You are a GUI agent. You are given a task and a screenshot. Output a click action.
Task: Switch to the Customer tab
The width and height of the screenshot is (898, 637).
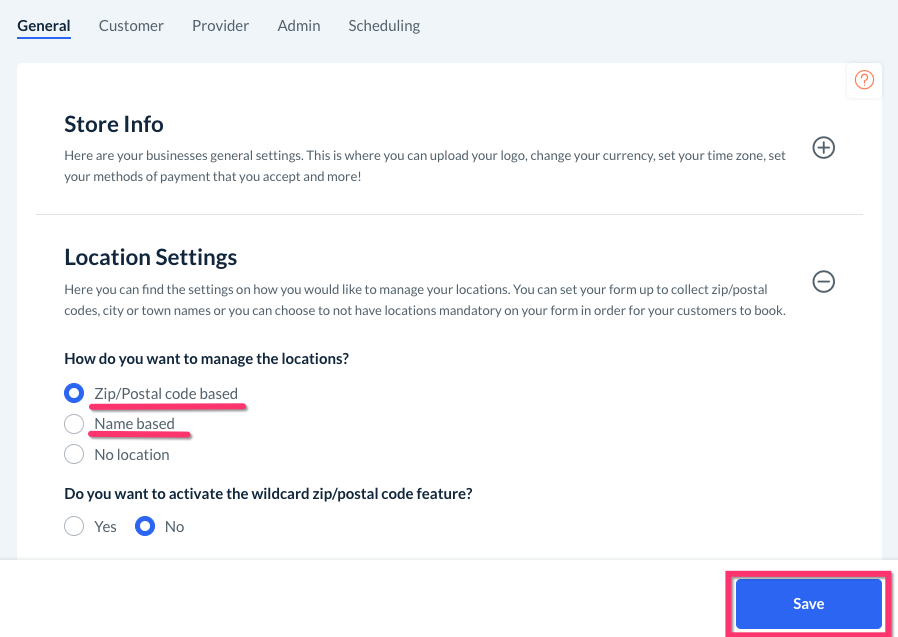point(131,25)
